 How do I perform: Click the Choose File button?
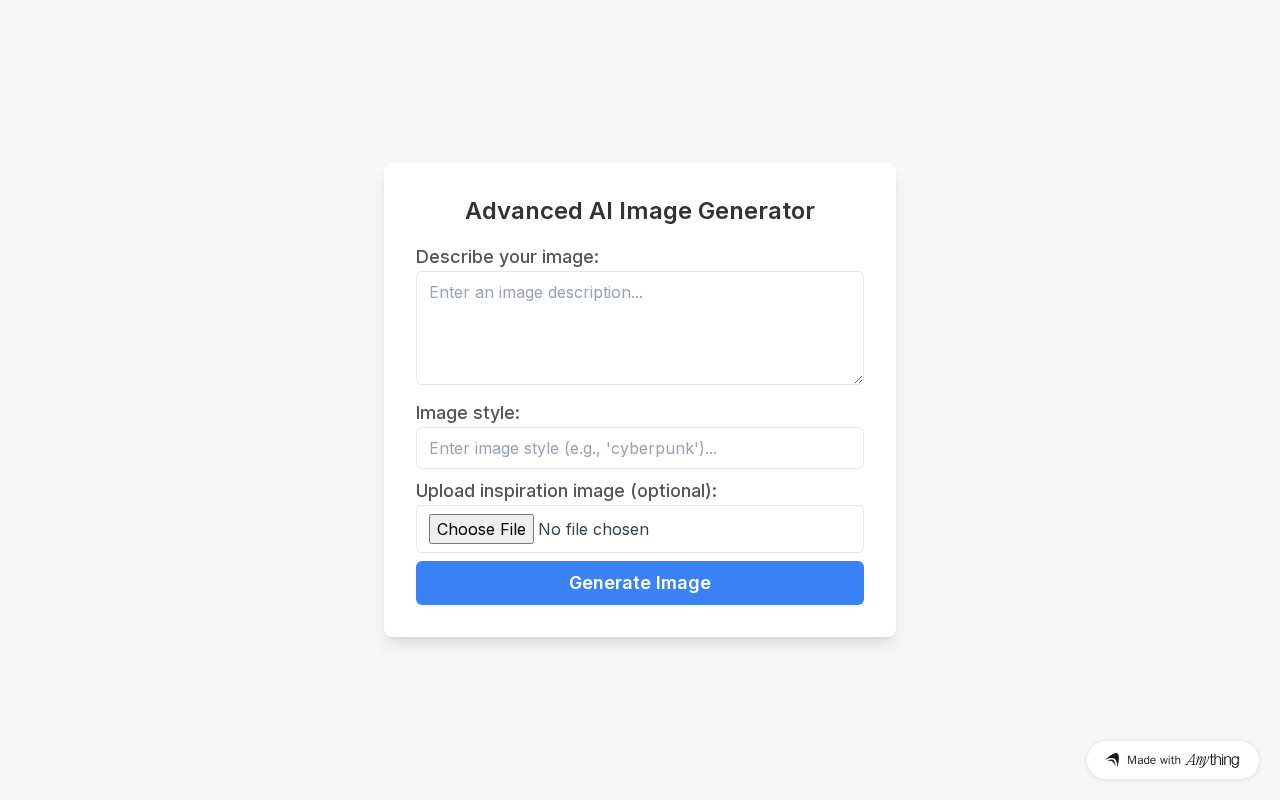point(481,529)
